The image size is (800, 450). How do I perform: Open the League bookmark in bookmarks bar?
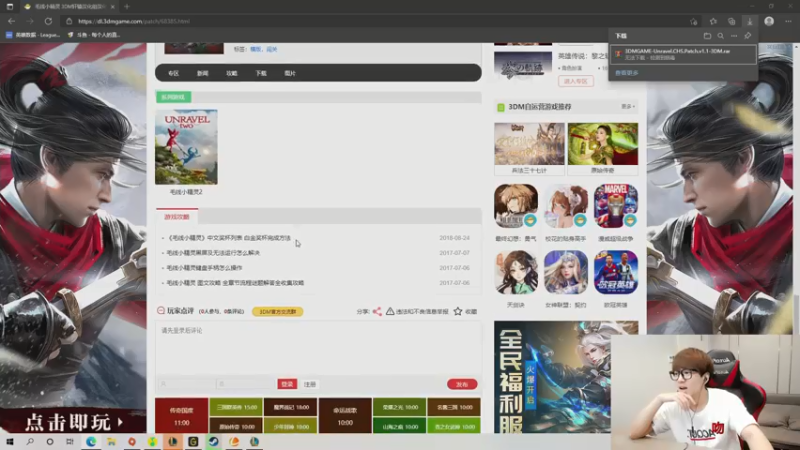point(33,35)
